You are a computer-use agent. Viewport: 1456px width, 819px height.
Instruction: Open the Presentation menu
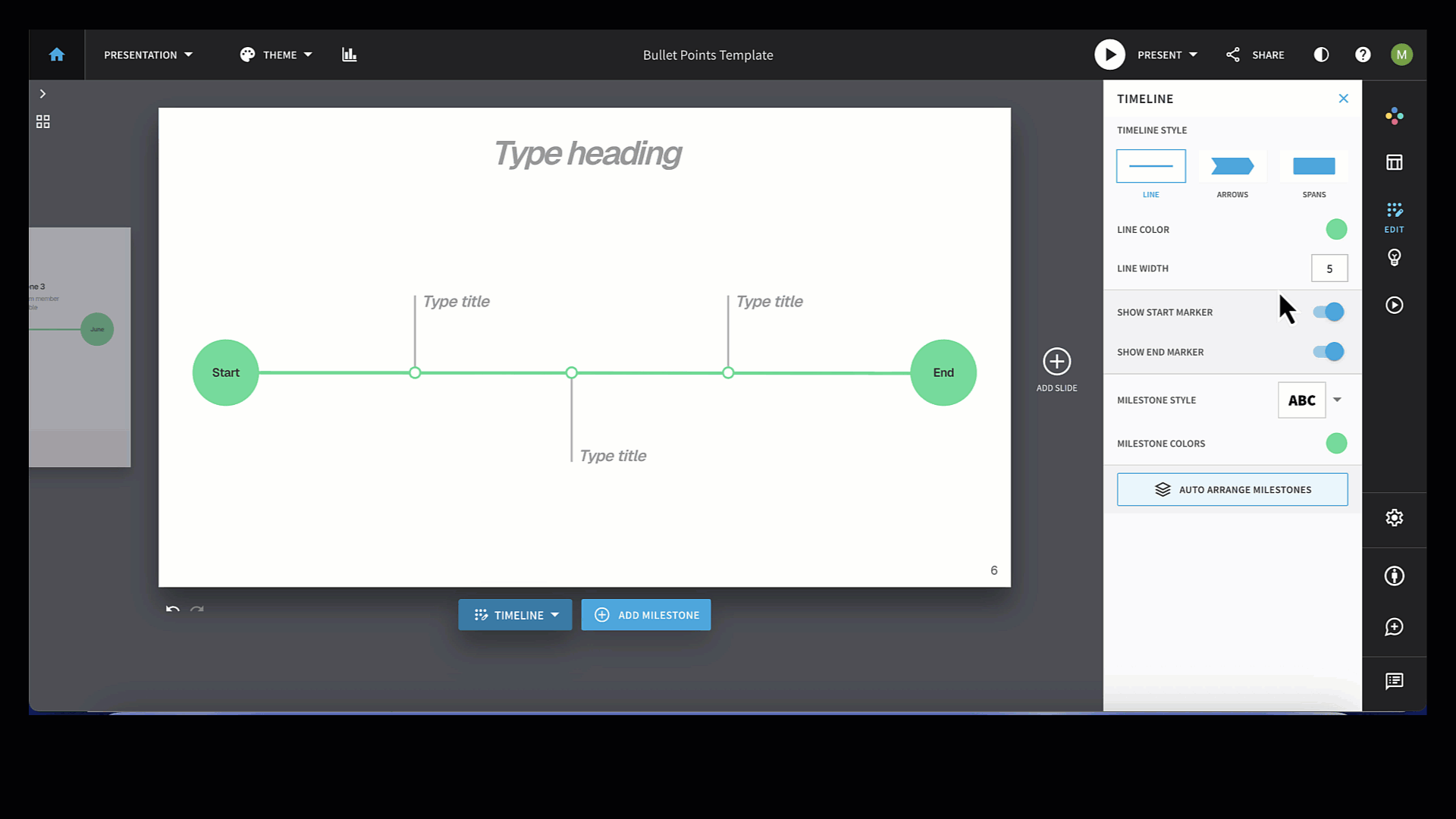pyautogui.click(x=149, y=55)
